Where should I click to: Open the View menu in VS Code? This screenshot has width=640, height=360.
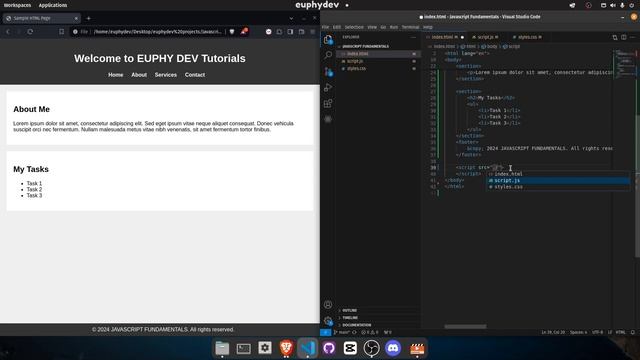pos(372,27)
